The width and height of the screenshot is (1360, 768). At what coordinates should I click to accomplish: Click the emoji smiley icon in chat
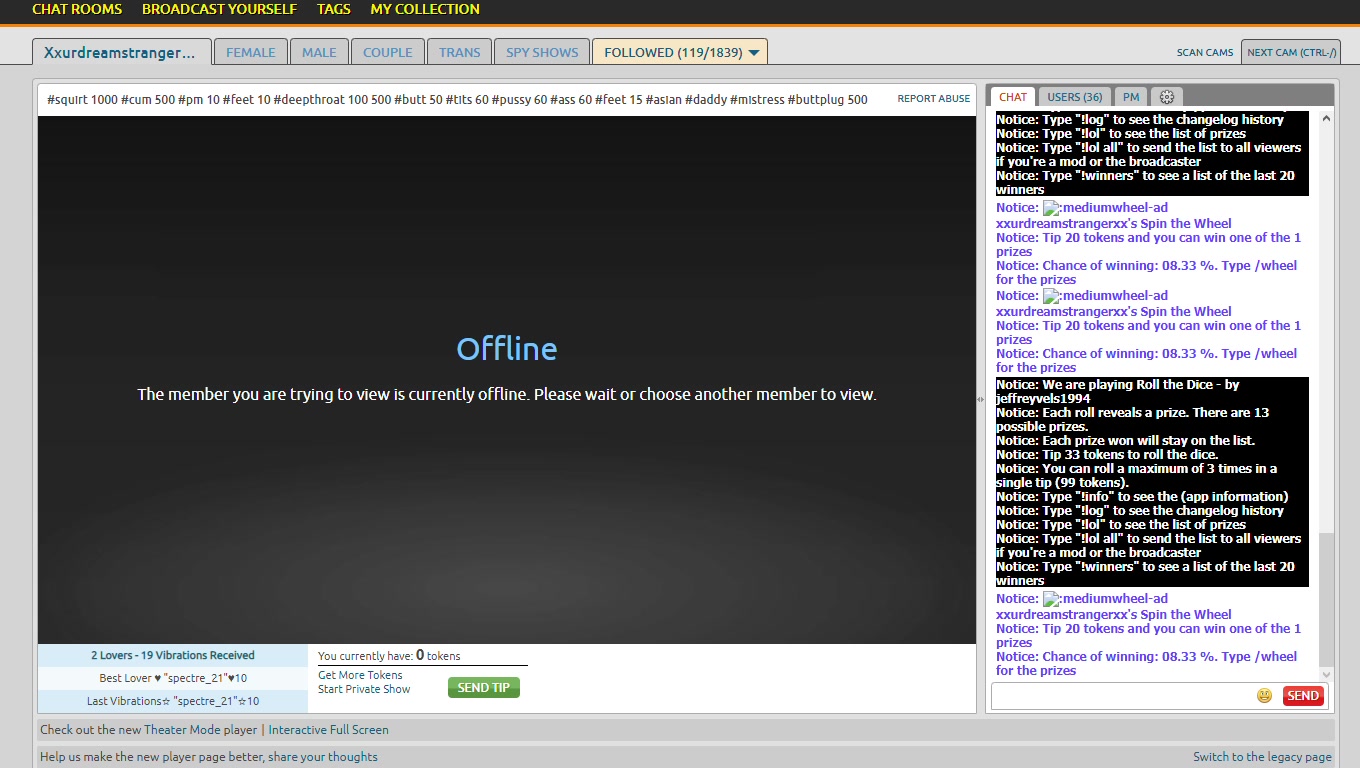click(x=1264, y=696)
